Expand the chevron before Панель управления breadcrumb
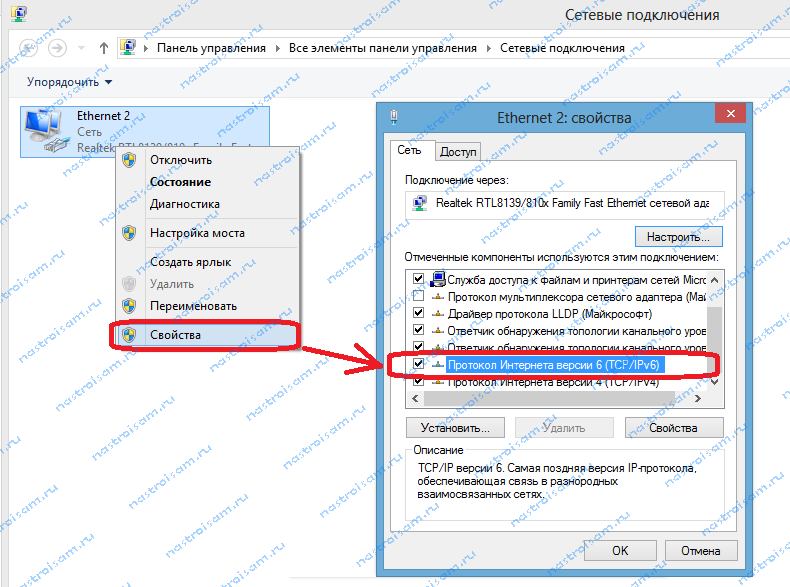The image size is (790, 587). coord(146,48)
